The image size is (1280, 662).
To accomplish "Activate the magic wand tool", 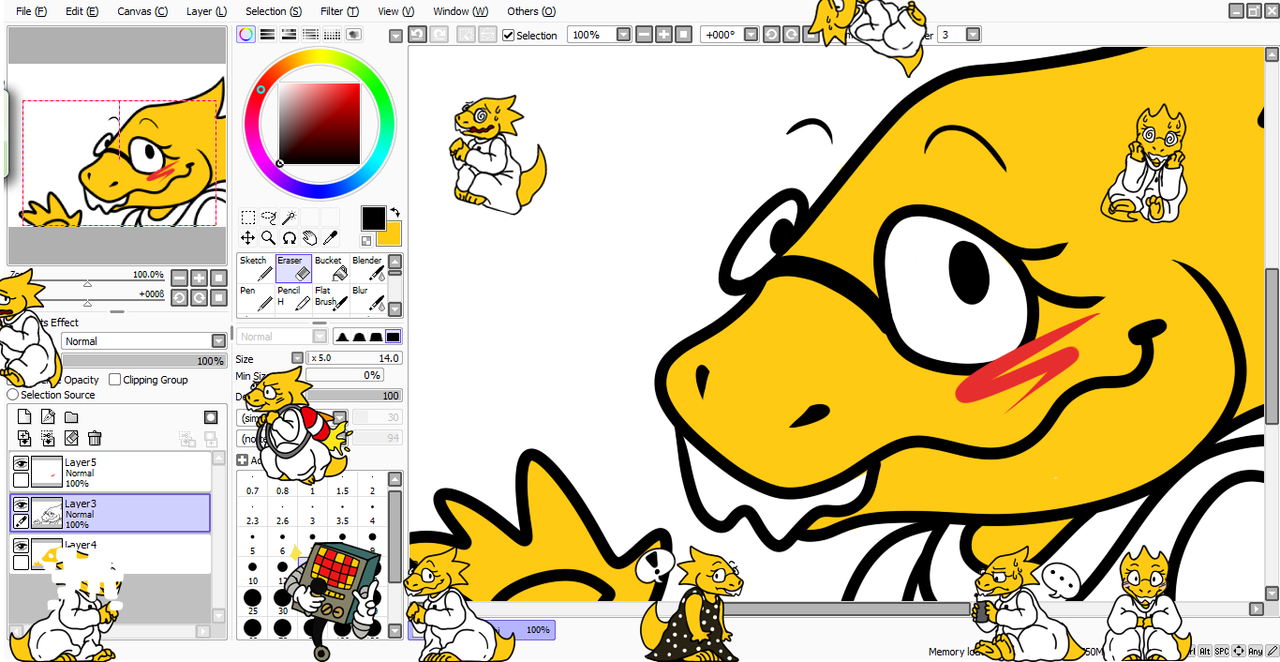I will click(289, 217).
